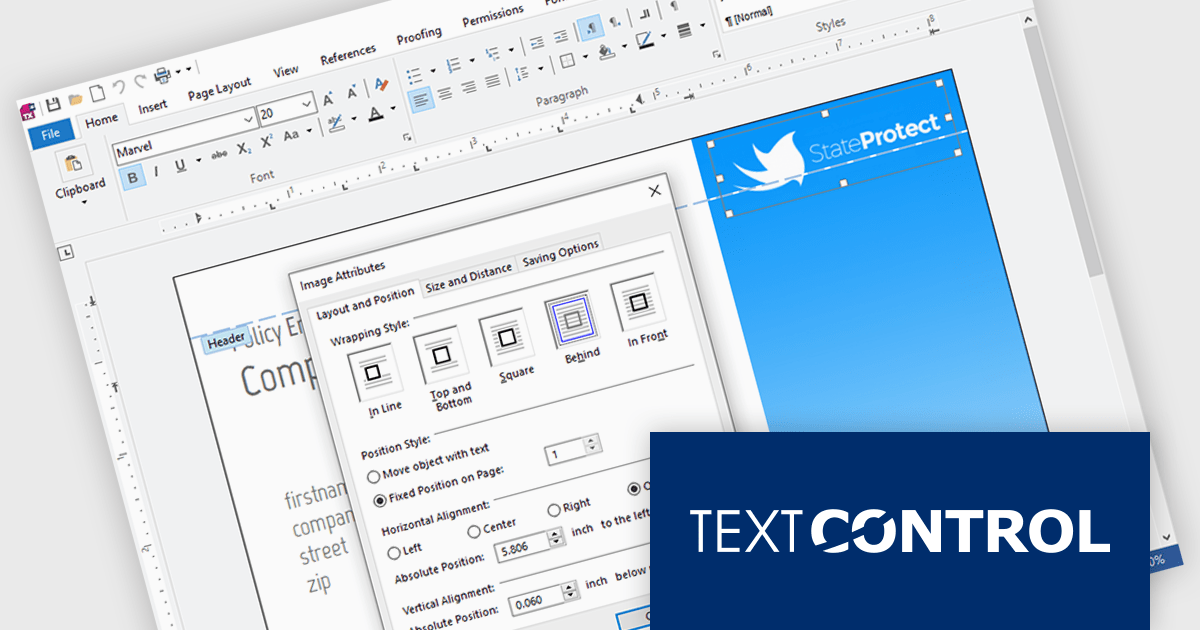Open Saving Options tab in dialog
The height and width of the screenshot is (630, 1200).
pos(560,253)
